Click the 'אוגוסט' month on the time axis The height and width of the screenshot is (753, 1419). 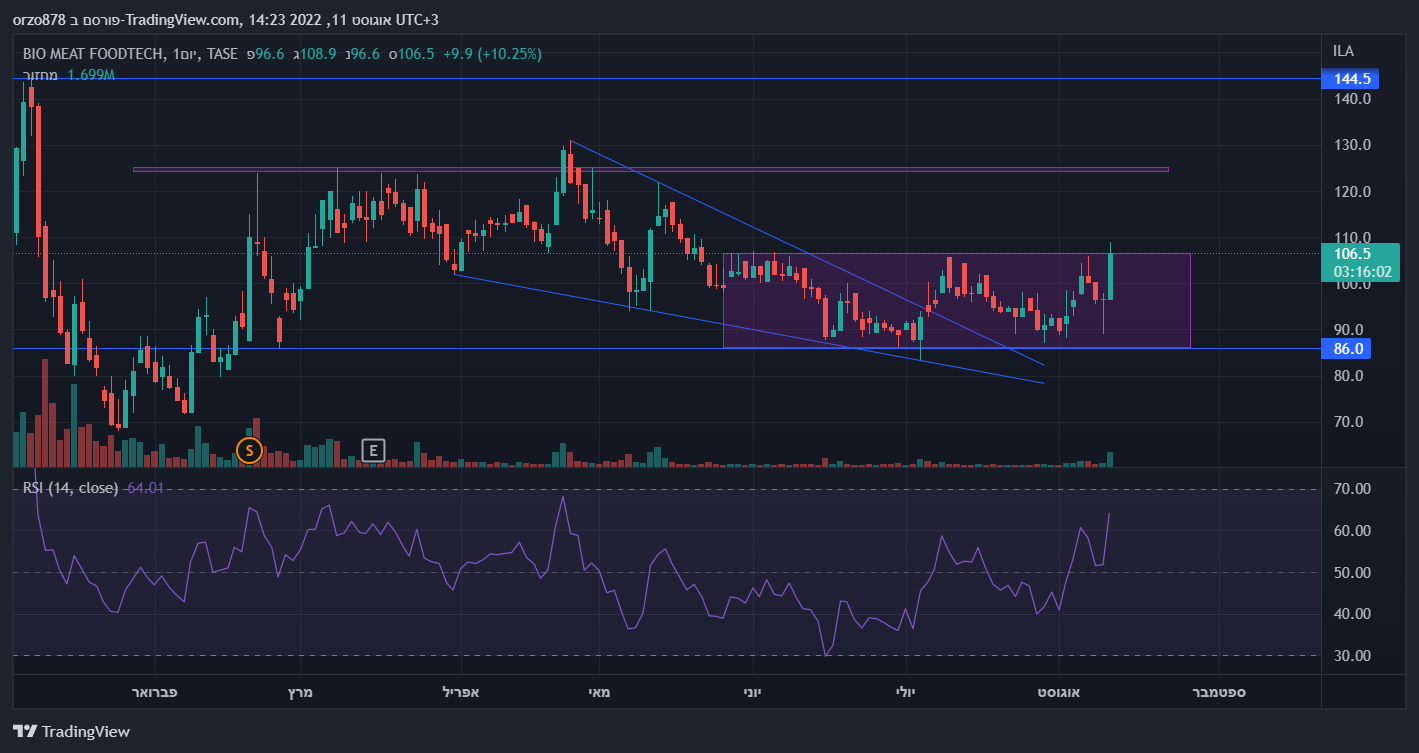(1059, 691)
